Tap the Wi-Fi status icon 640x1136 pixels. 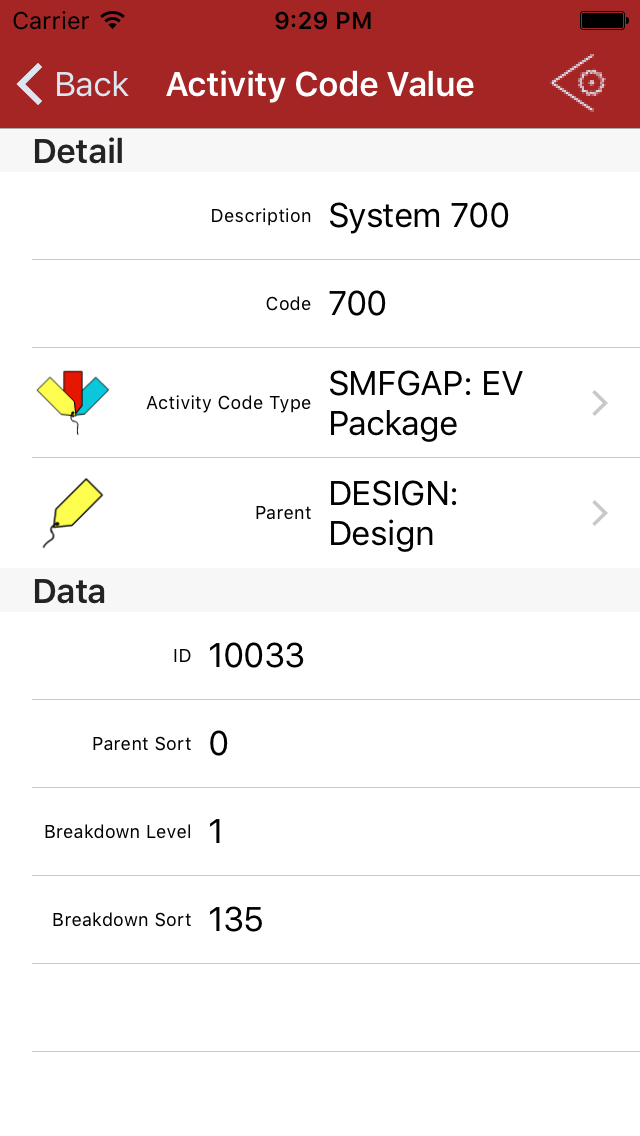coord(113,20)
